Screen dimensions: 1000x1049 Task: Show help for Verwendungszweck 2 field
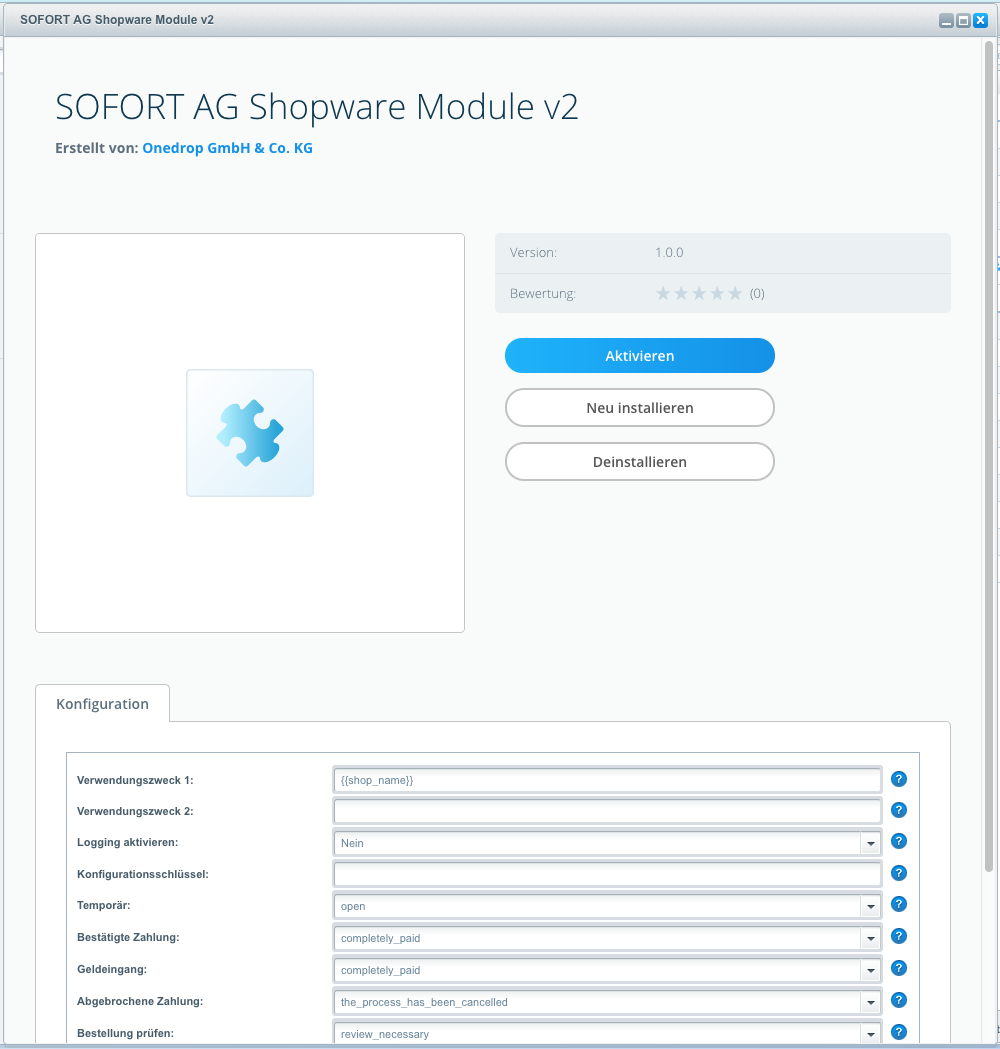(x=898, y=810)
